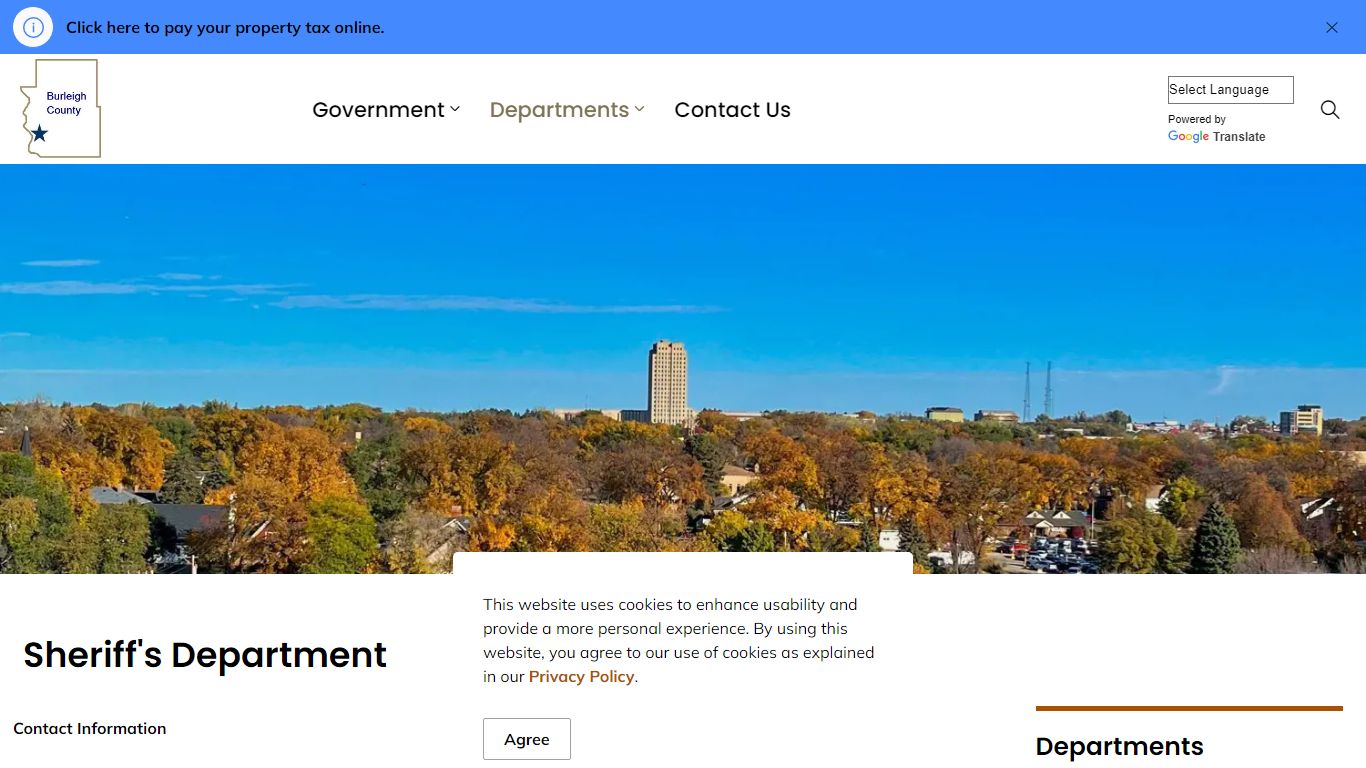The height and width of the screenshot is (768, 1366).
Task: Click the Sheriff's Department heading
Action: click(x=205, y=654)
